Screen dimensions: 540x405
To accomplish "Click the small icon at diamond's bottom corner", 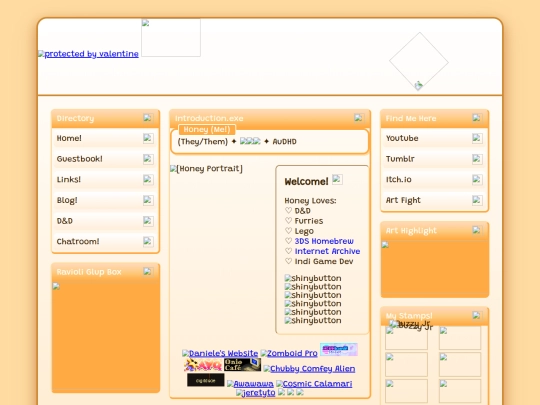I will click(x=418, y=85).
